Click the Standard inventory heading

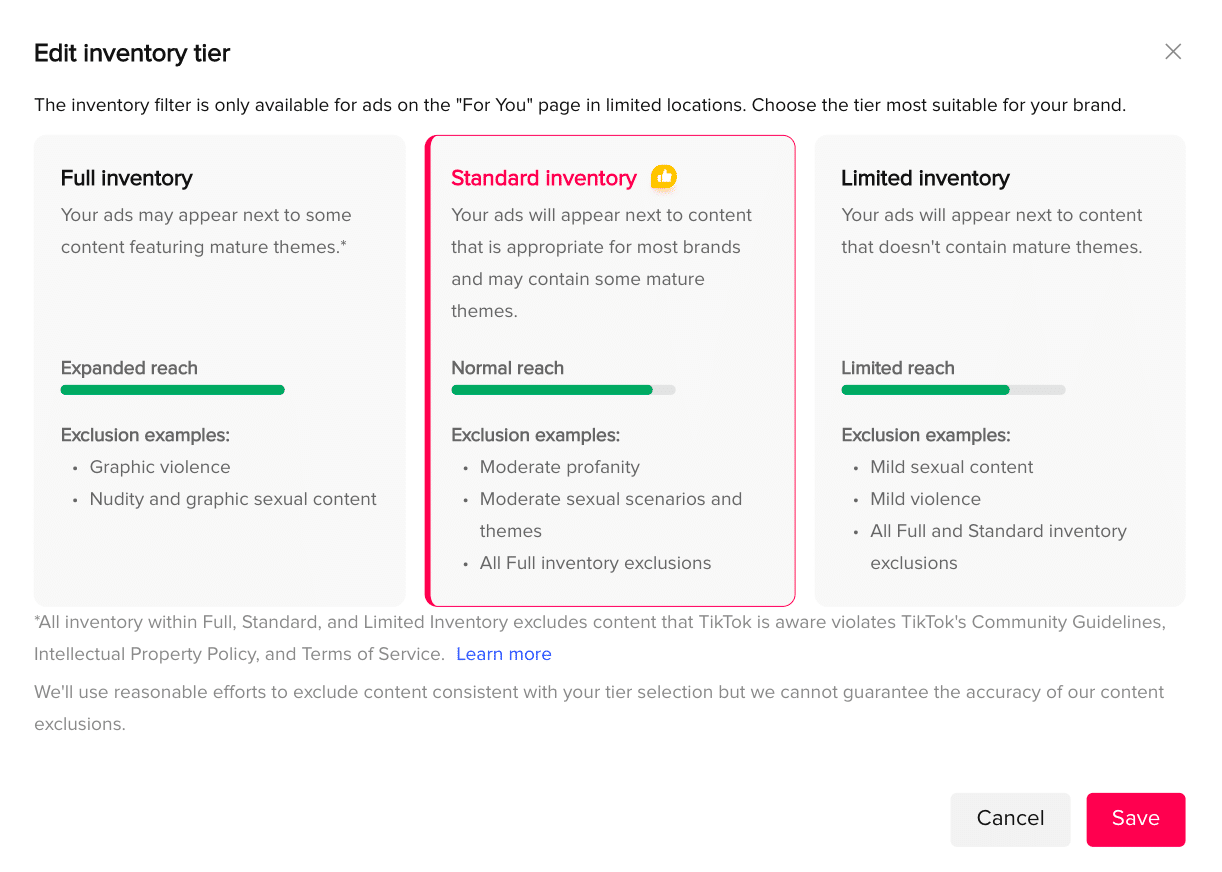coord(543,177)
